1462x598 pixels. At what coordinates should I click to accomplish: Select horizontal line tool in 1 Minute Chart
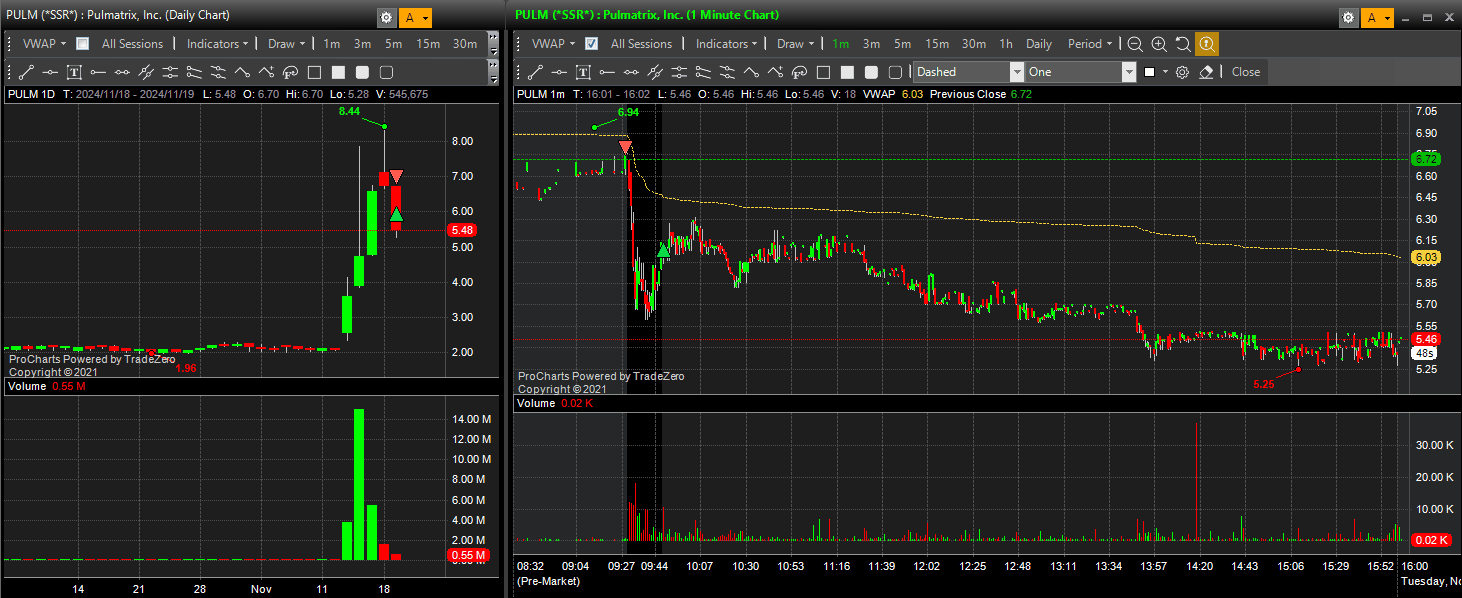(559, 72)
